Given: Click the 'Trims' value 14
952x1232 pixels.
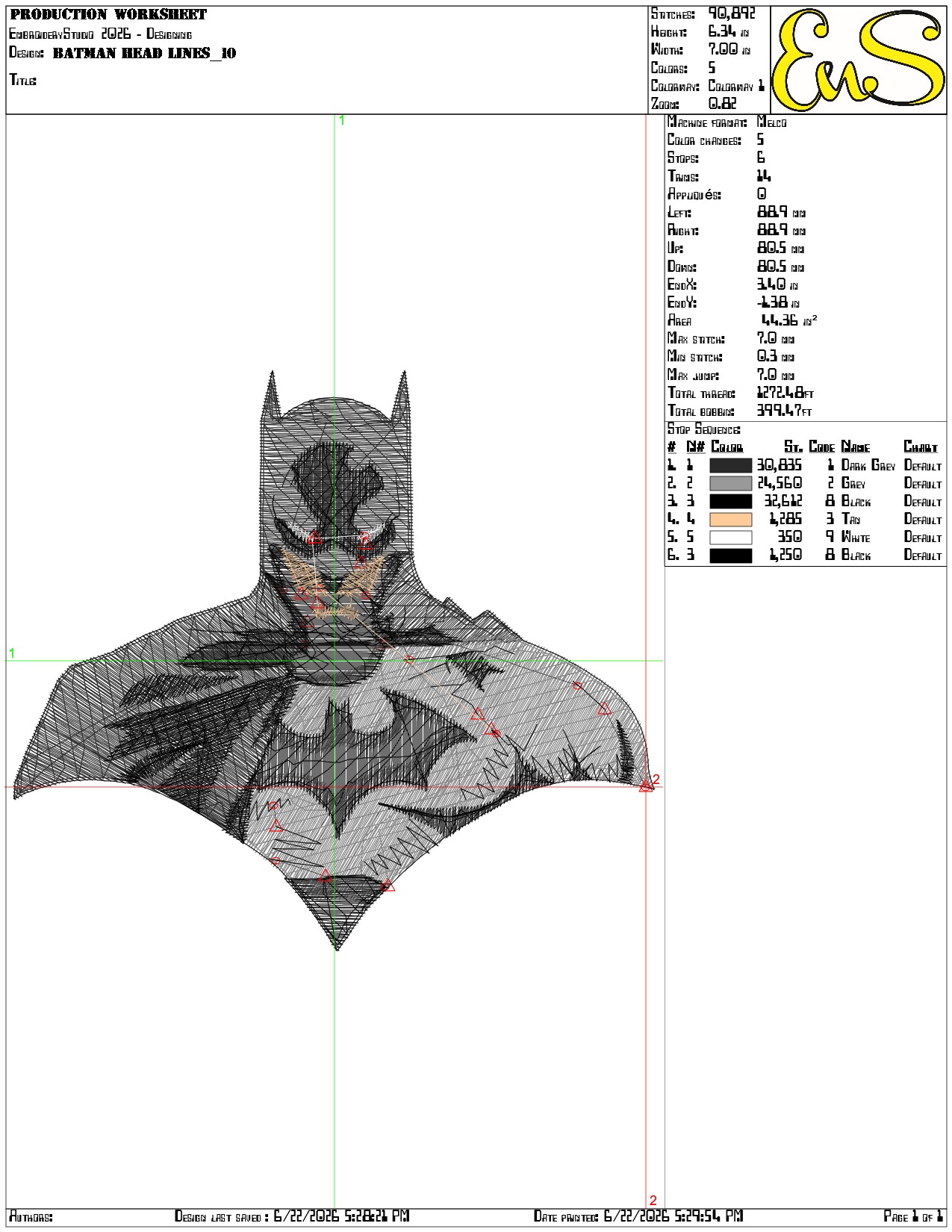Looking at the screenshot, I should point(763,175).
